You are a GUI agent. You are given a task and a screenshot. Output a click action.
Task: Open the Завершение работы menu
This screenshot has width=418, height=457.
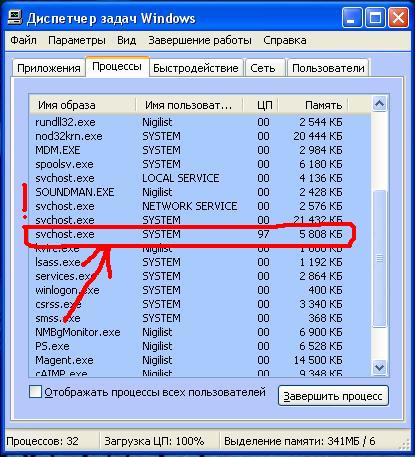coord(200,40)
